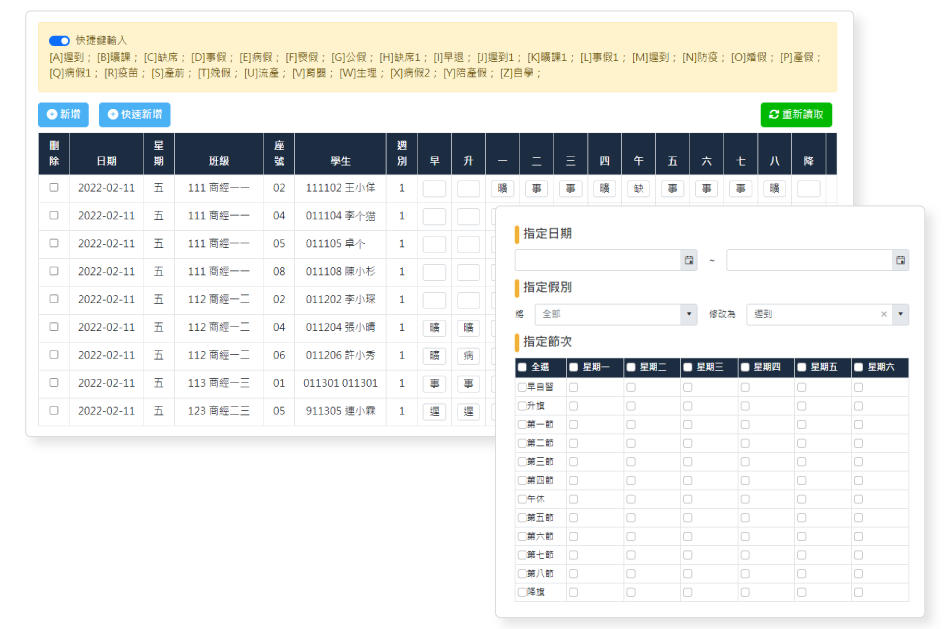950x629 pixels.
Task: Open calendar icon for end date
Action: coord(900,260)
